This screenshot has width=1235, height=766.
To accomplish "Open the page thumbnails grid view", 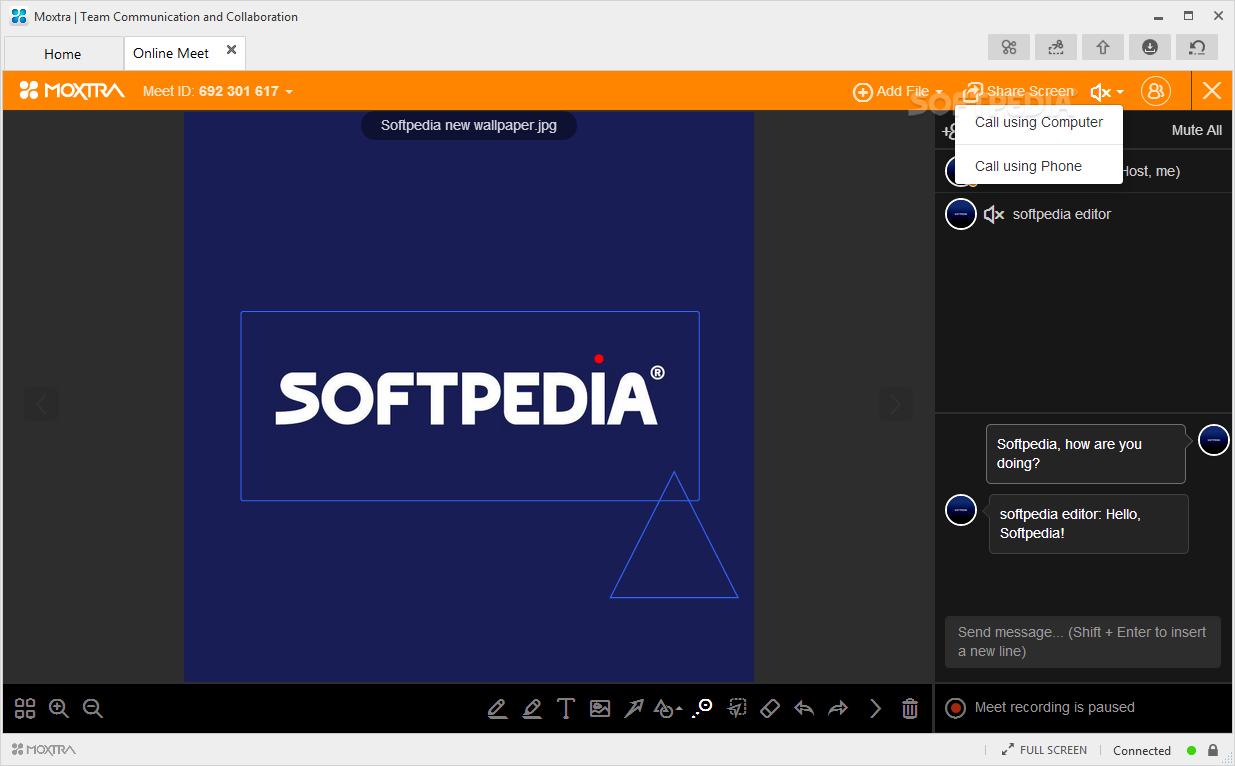I will (25, 708).
